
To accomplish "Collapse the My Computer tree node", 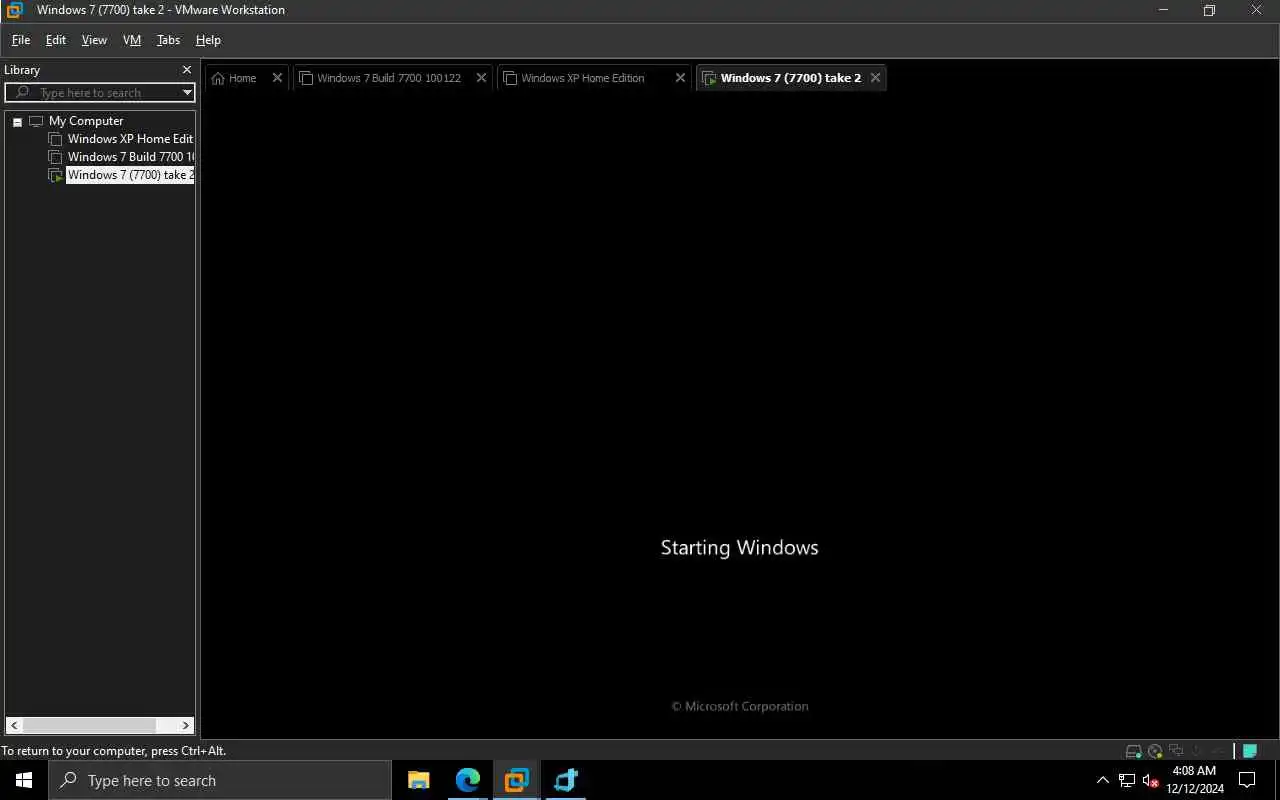I will point(17,121).
